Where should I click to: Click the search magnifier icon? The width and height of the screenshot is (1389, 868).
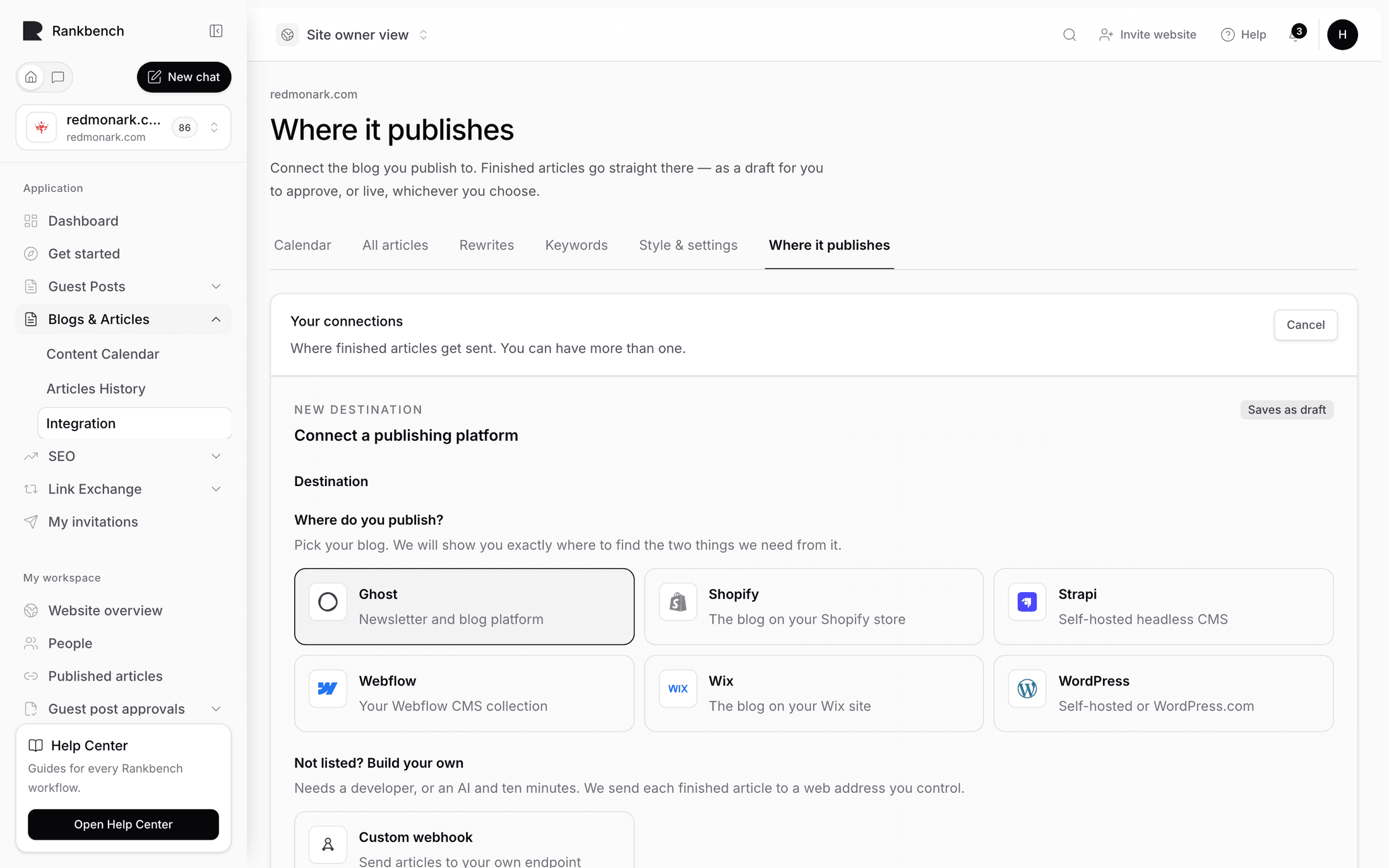[x=1069, y=35]
